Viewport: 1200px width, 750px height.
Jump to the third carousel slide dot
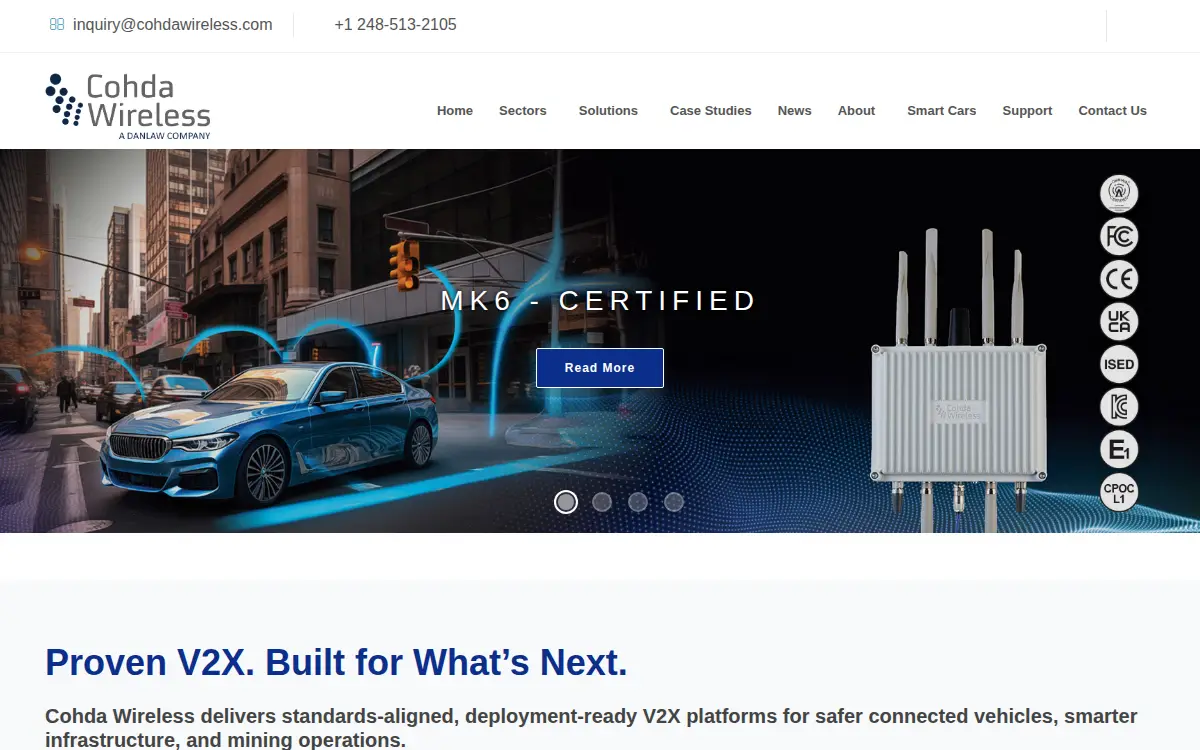click(x=638, y=502)
